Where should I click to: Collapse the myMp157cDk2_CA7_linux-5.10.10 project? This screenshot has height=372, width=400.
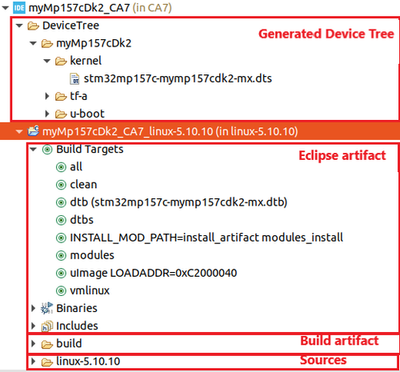(x=19, y=132)
